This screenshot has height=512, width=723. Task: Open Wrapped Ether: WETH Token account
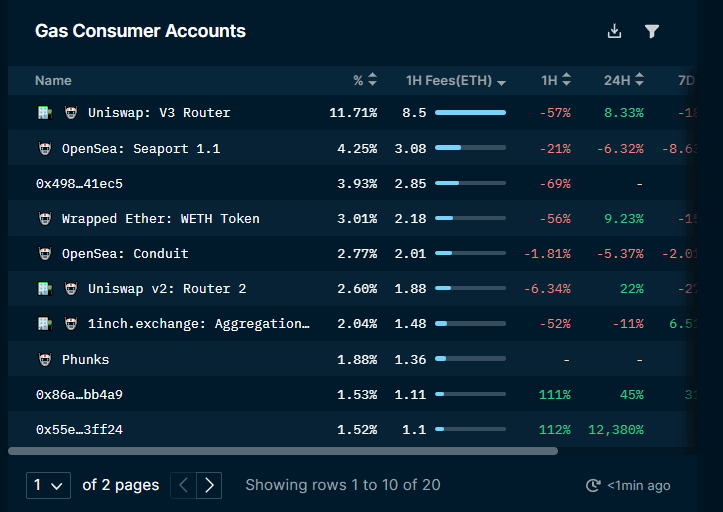click(x=160, y=219)
